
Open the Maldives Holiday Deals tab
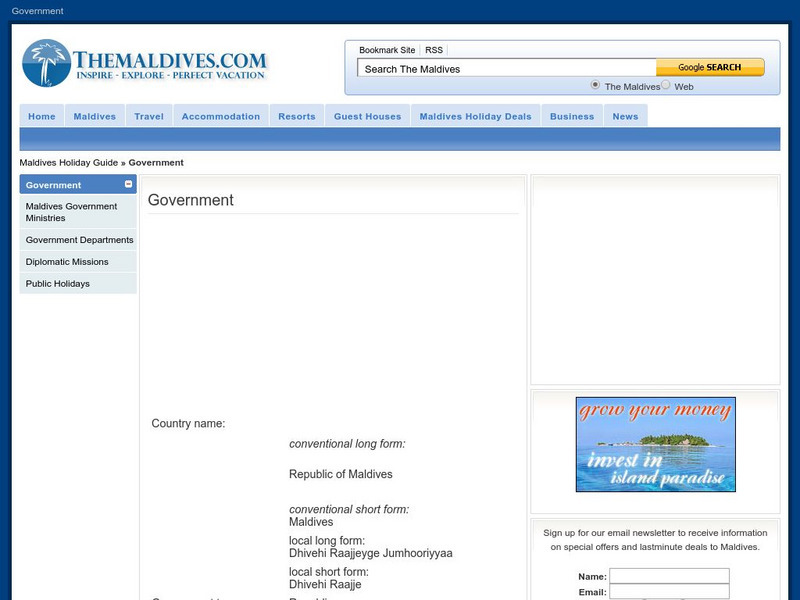click(475, 116)
